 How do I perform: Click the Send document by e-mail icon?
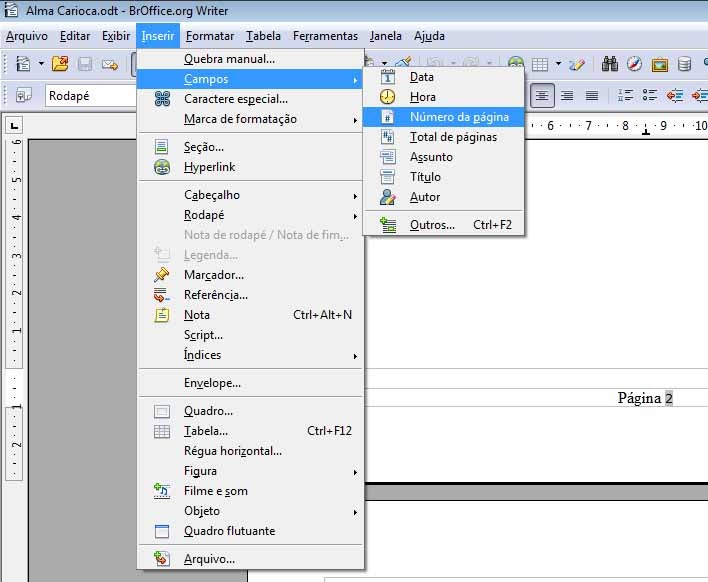pyautogui.click(x=110, y=65)
